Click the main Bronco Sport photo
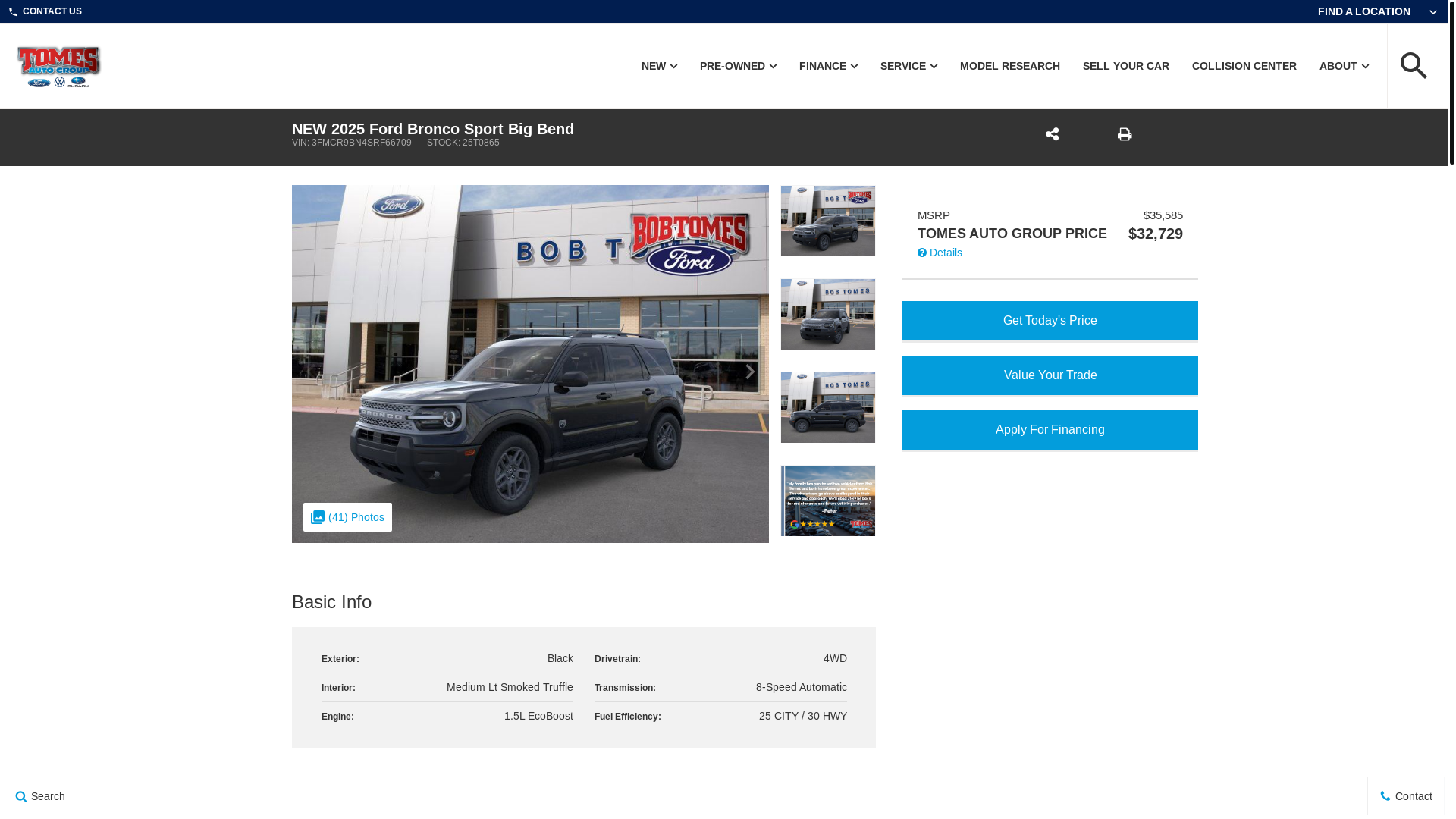This screenshot has height=819, width=1456. pos(530,364)
